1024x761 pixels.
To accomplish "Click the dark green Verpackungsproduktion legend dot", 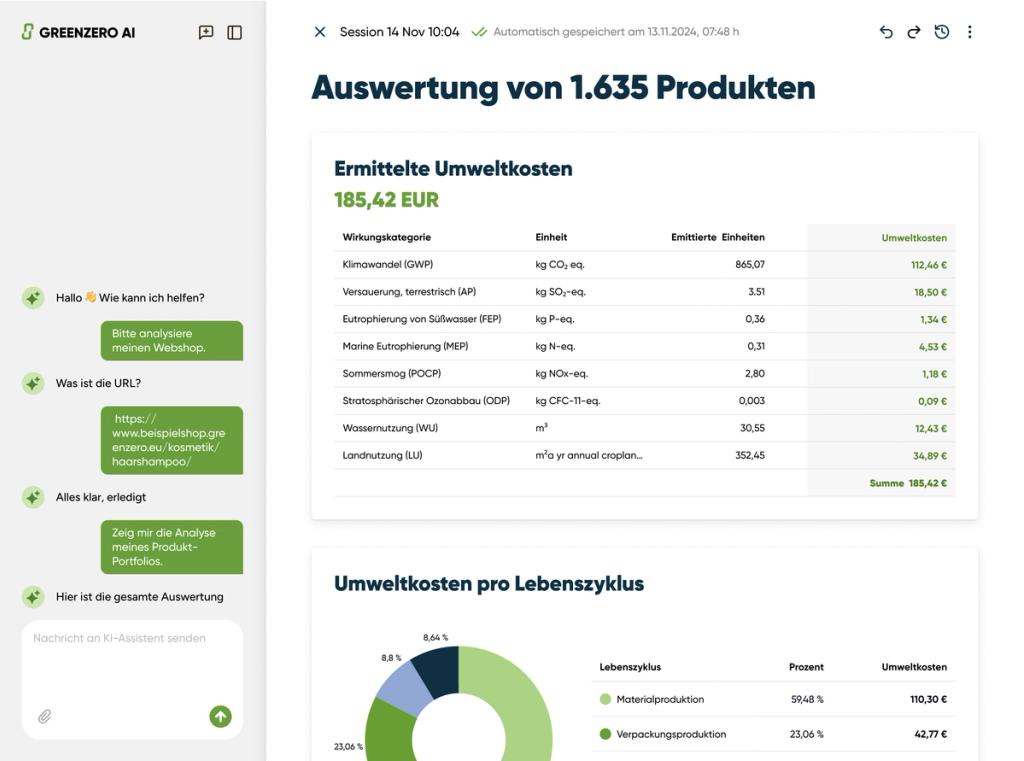I will [x=605, y=734].
